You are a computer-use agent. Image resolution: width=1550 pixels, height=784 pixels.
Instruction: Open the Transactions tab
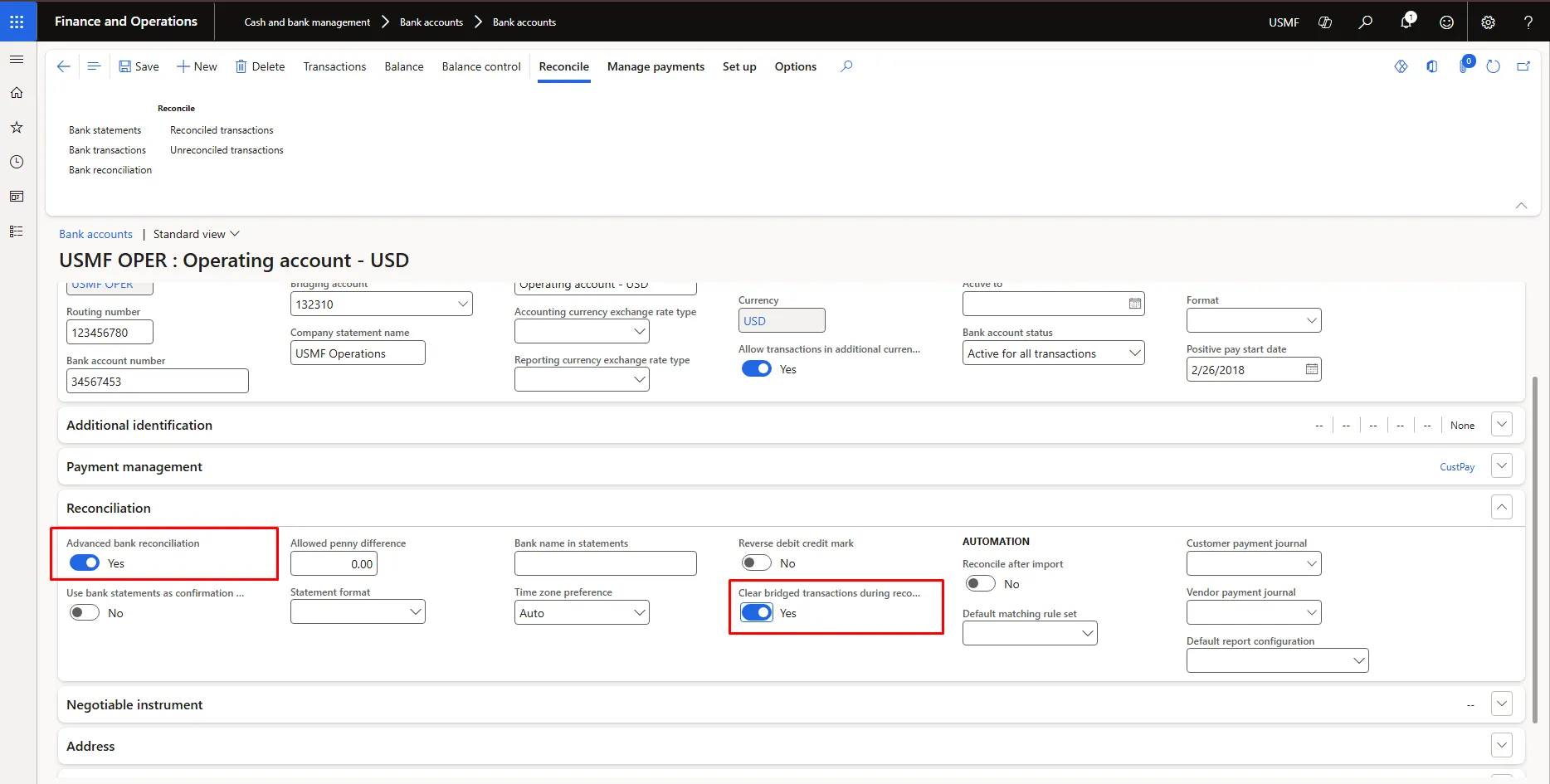click(334, 66)
